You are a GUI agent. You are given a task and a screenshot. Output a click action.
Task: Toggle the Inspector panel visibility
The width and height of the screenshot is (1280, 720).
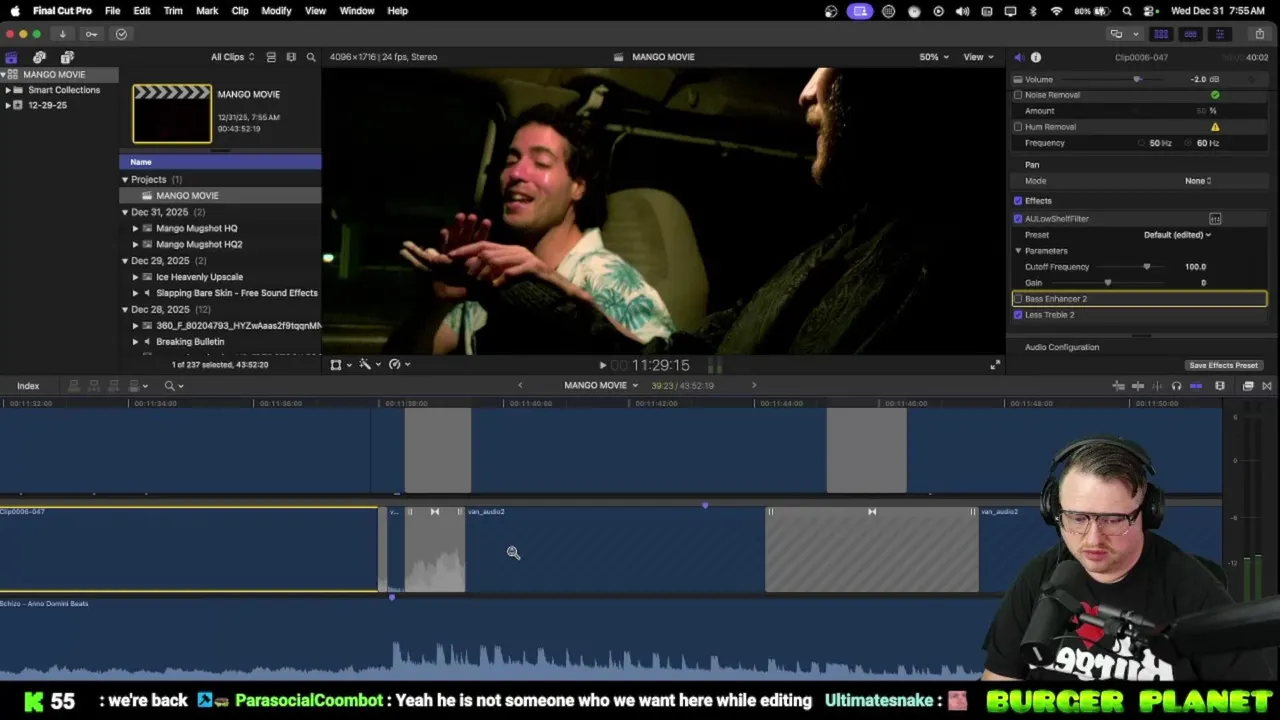(x=1219, y=34)
